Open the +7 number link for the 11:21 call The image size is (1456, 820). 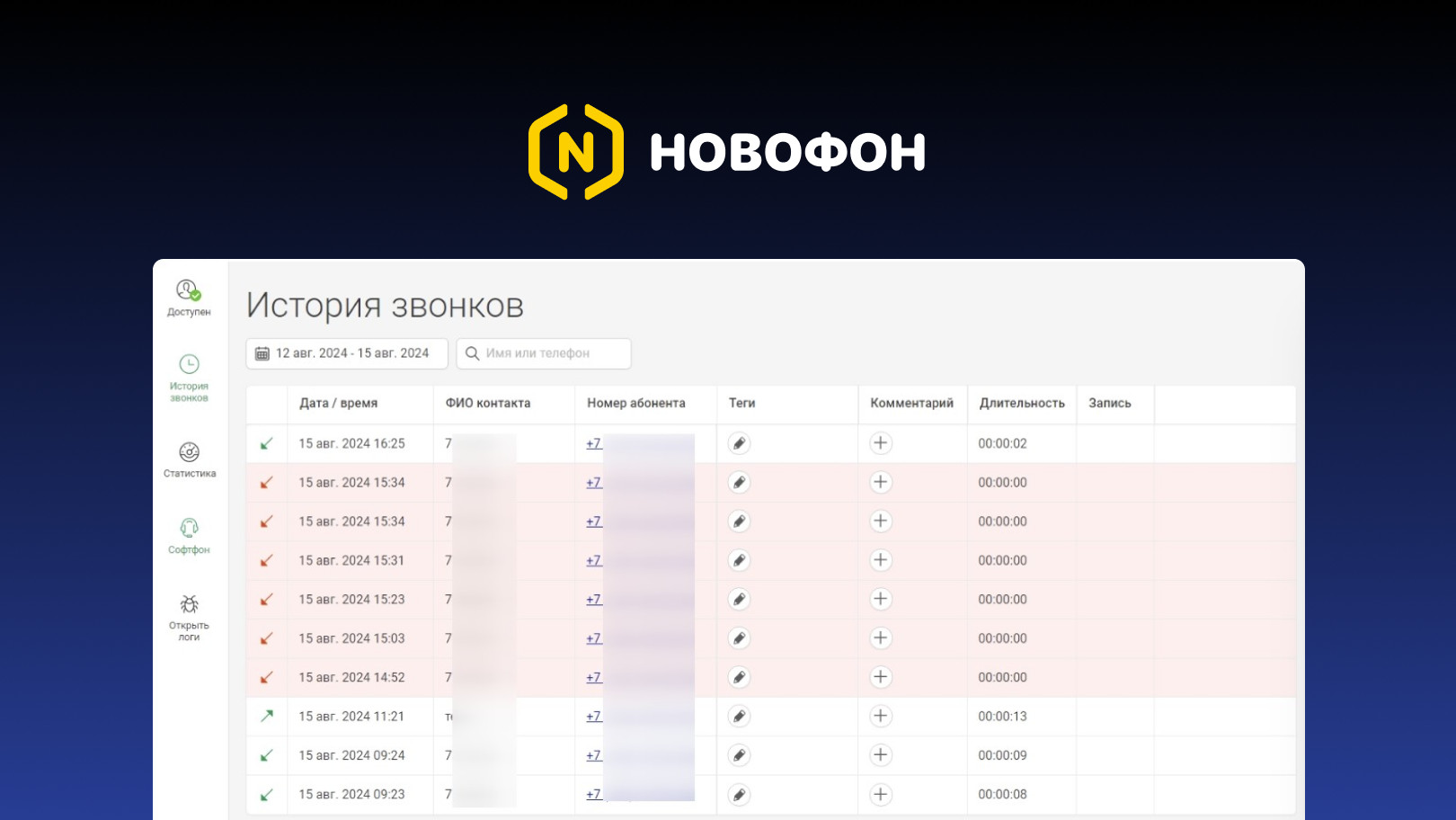point(594,717)
